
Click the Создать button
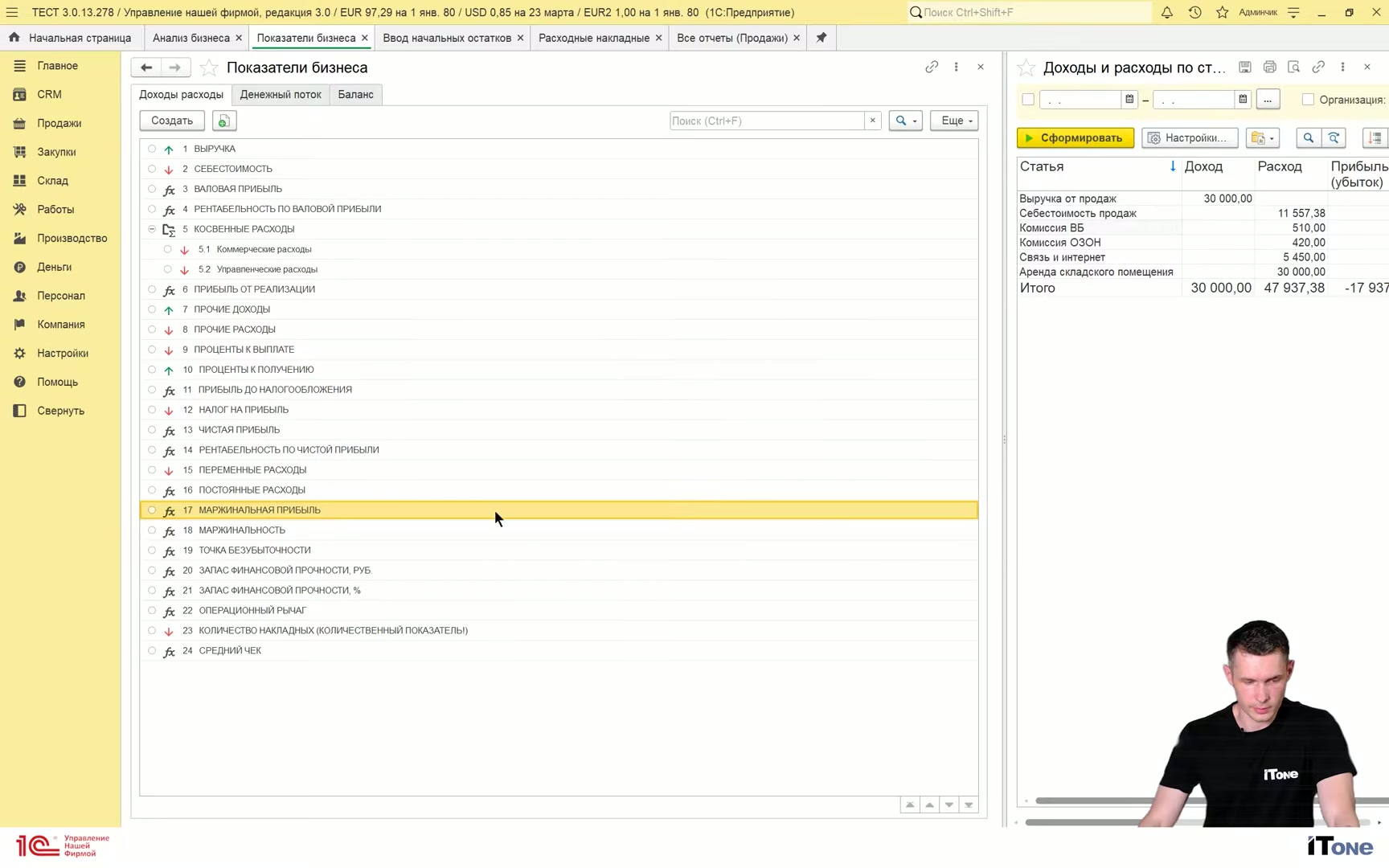point(172,121)
